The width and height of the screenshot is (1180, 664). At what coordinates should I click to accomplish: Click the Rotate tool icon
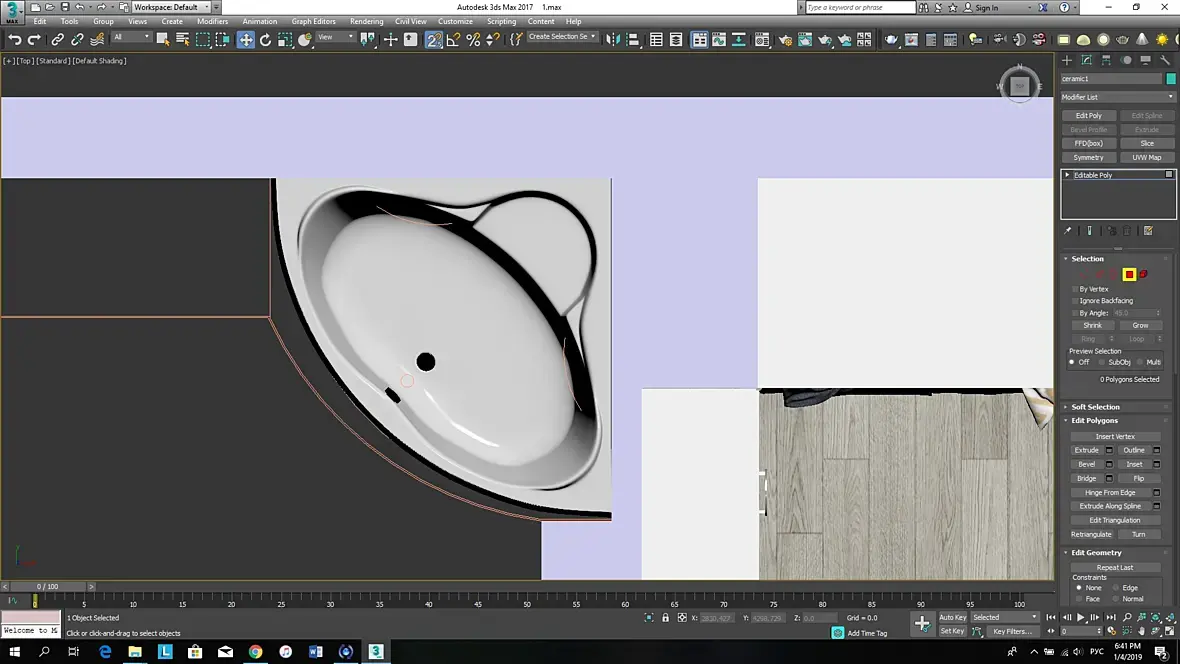coord(266,40)
